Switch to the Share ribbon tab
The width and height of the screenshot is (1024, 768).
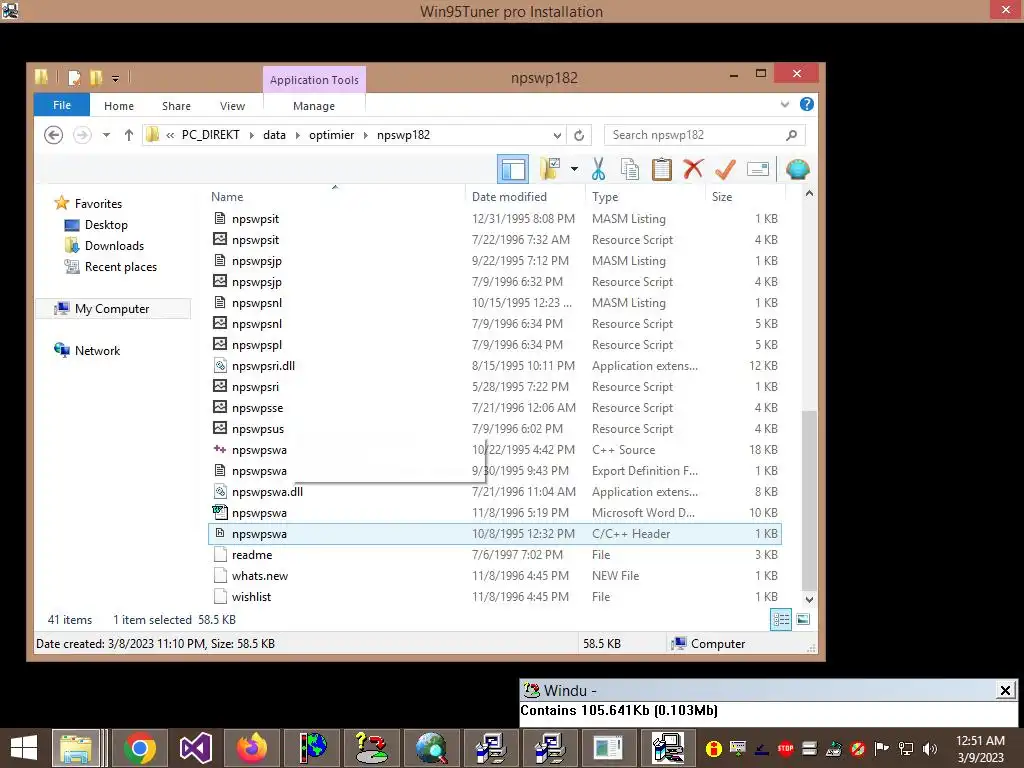pos(176,106)
